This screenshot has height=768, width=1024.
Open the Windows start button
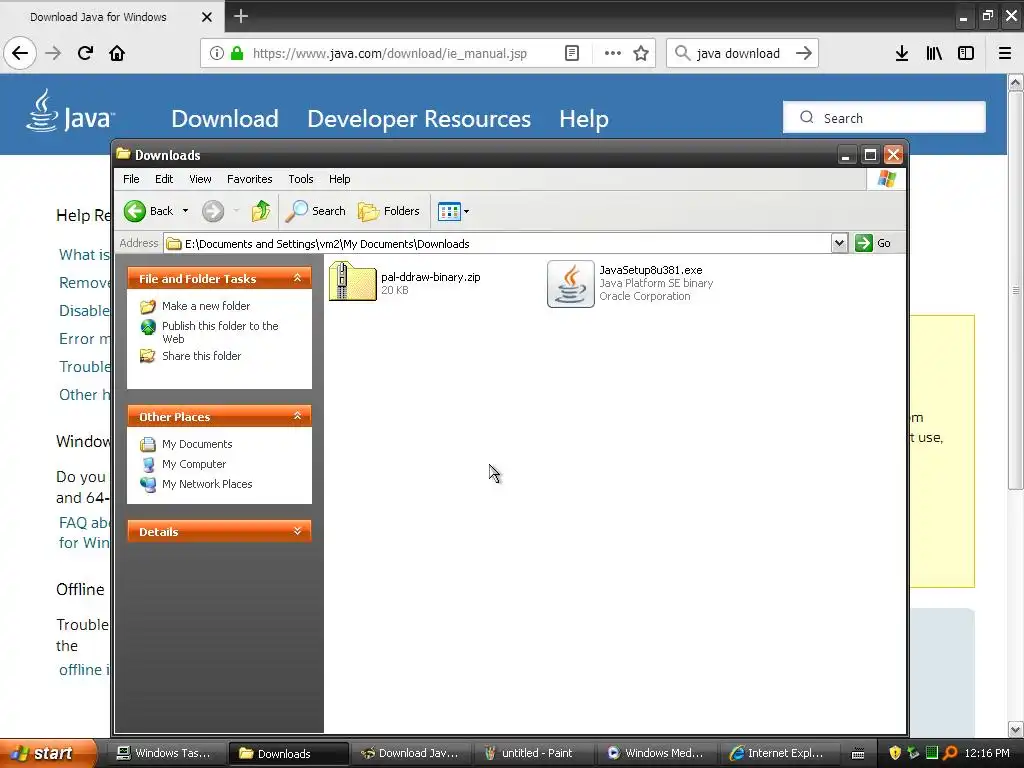pos(46,753)
